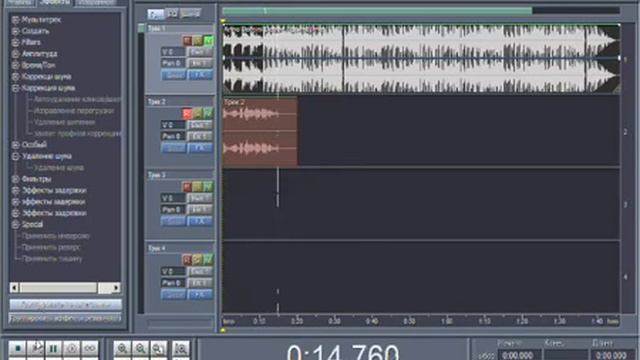Open the Out 1 output selector on Трек 2
Screen dimensions: 640x360
[x=200, y=124]
